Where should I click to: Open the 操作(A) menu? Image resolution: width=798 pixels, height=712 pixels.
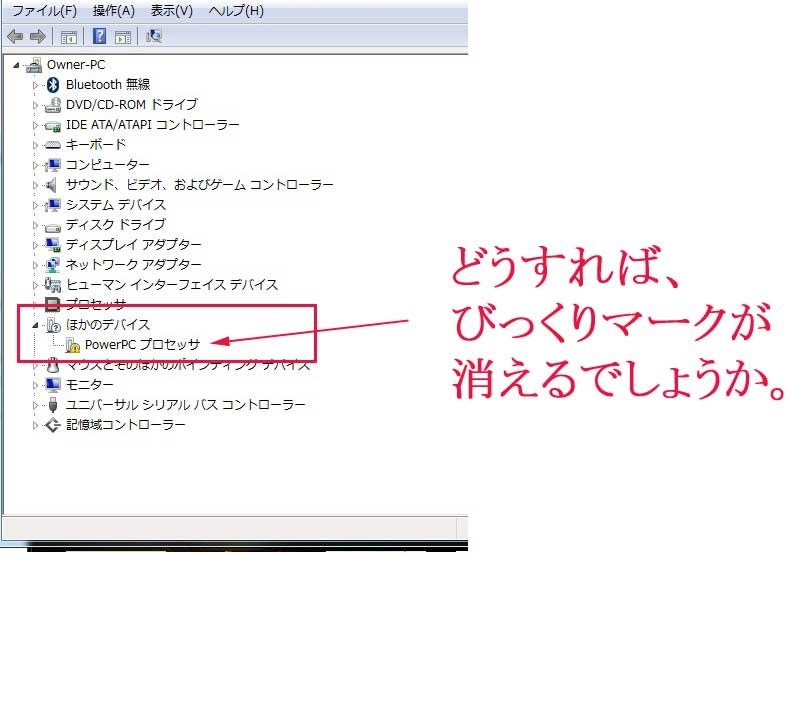tap(114, 11)
